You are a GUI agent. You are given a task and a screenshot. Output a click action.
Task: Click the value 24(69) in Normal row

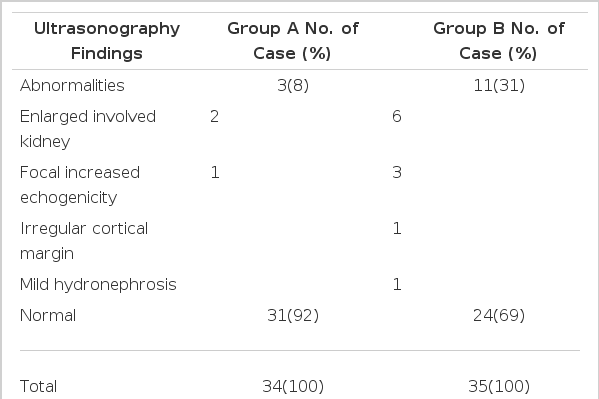tap(499, 315)
